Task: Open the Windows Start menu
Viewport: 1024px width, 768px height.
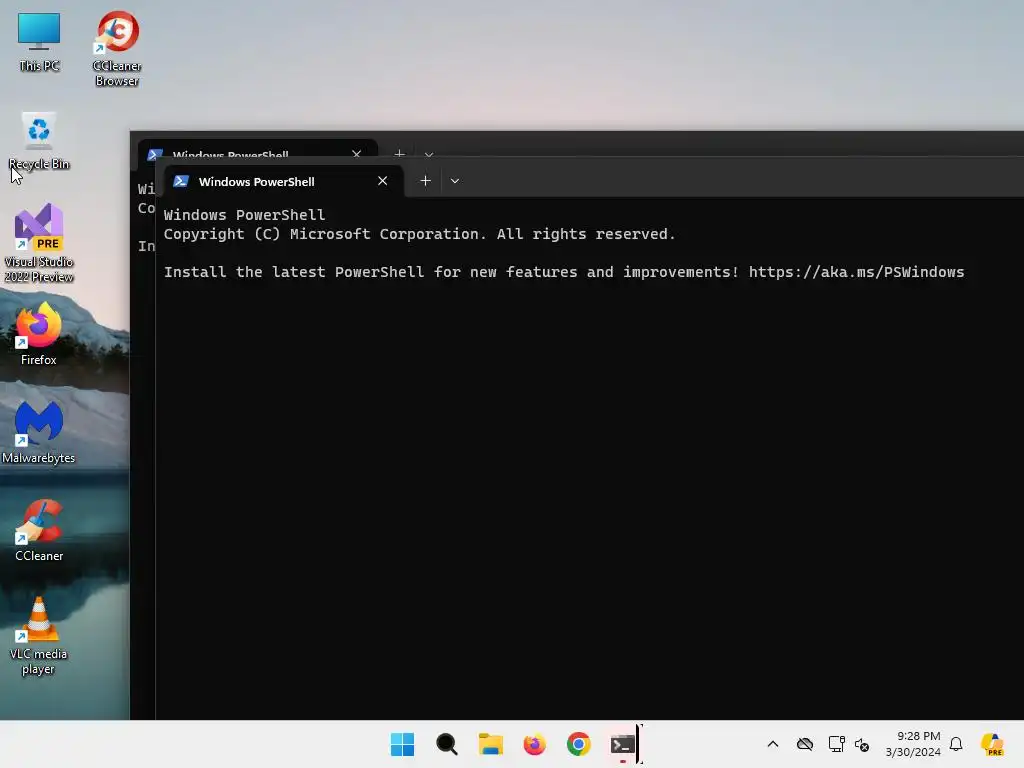Action: point(402,744)
